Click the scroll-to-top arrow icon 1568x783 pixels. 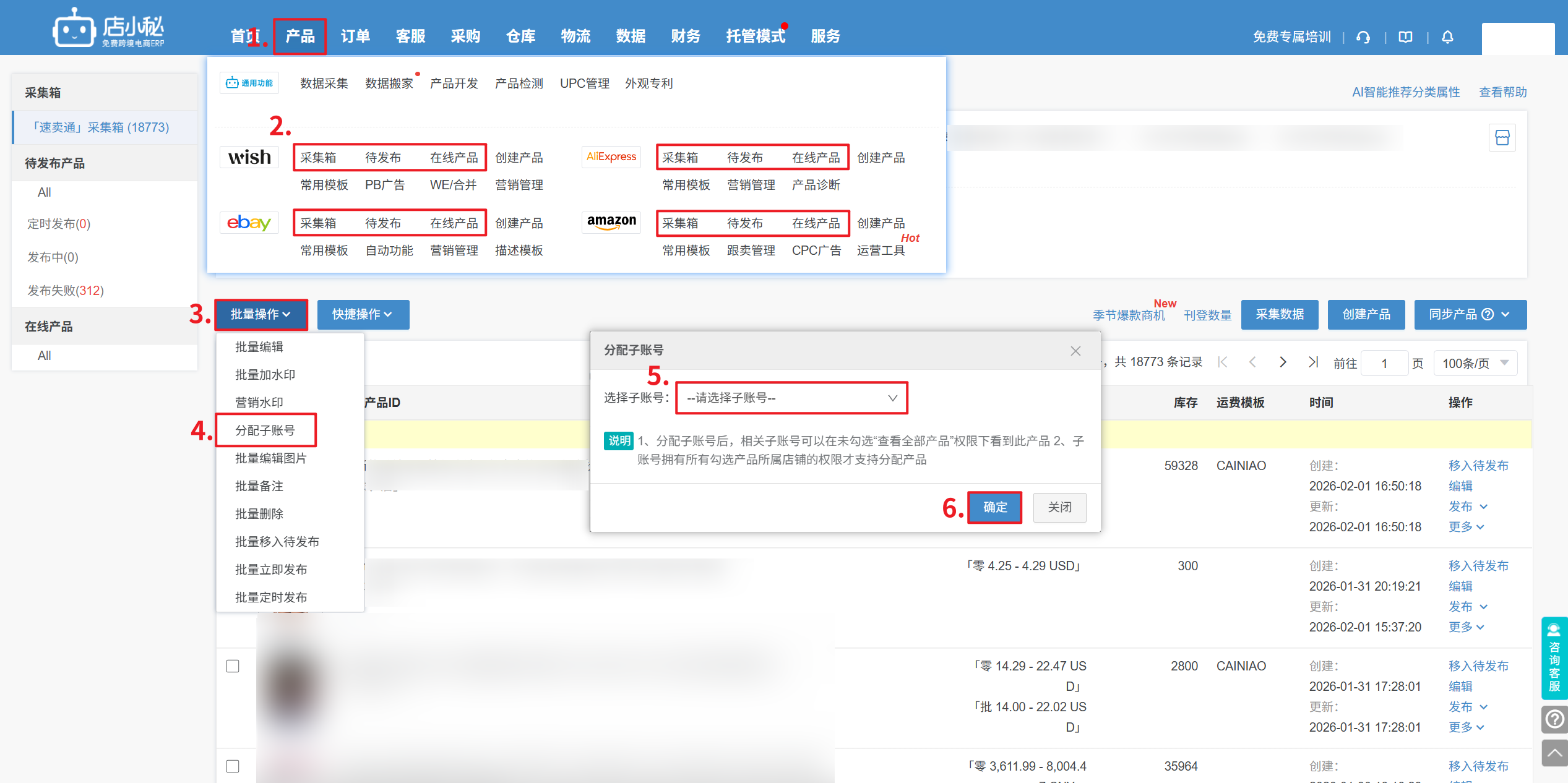[1554, 753]
